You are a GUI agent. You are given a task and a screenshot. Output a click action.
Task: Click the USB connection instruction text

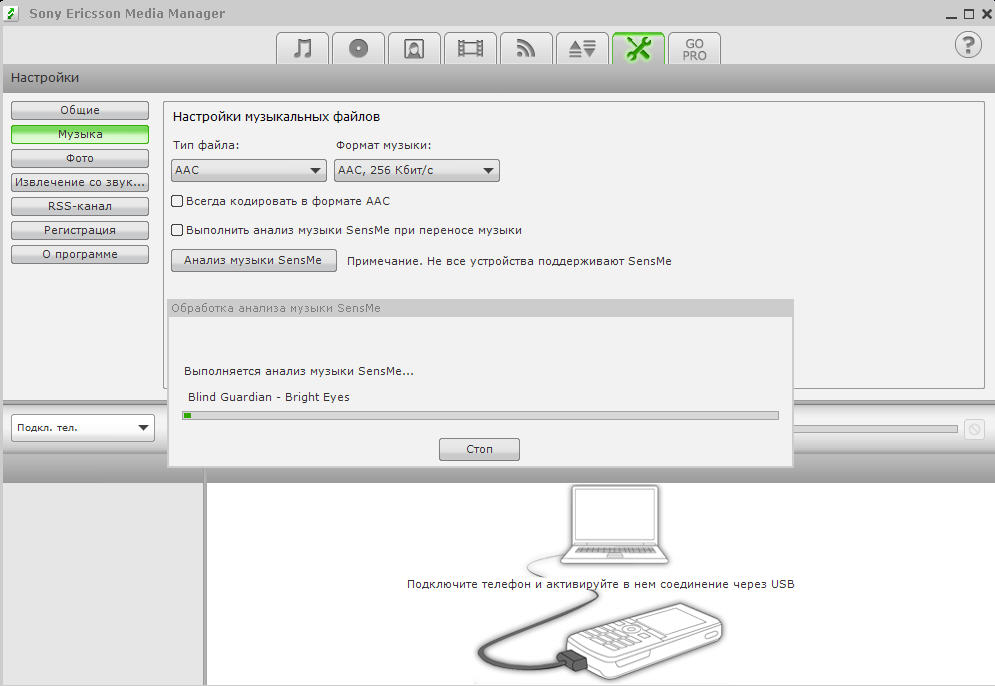pos(600,584)
